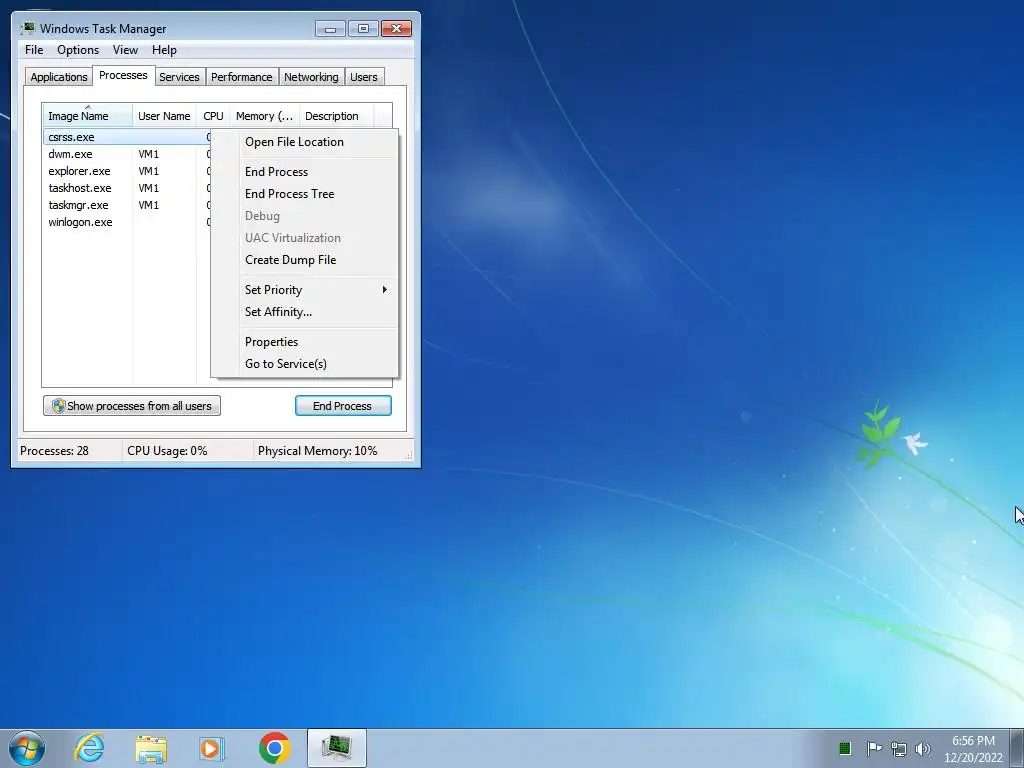Sort by the Memory column header
The height and width of the screenshot is (768, 1024).
coord(264,116)
